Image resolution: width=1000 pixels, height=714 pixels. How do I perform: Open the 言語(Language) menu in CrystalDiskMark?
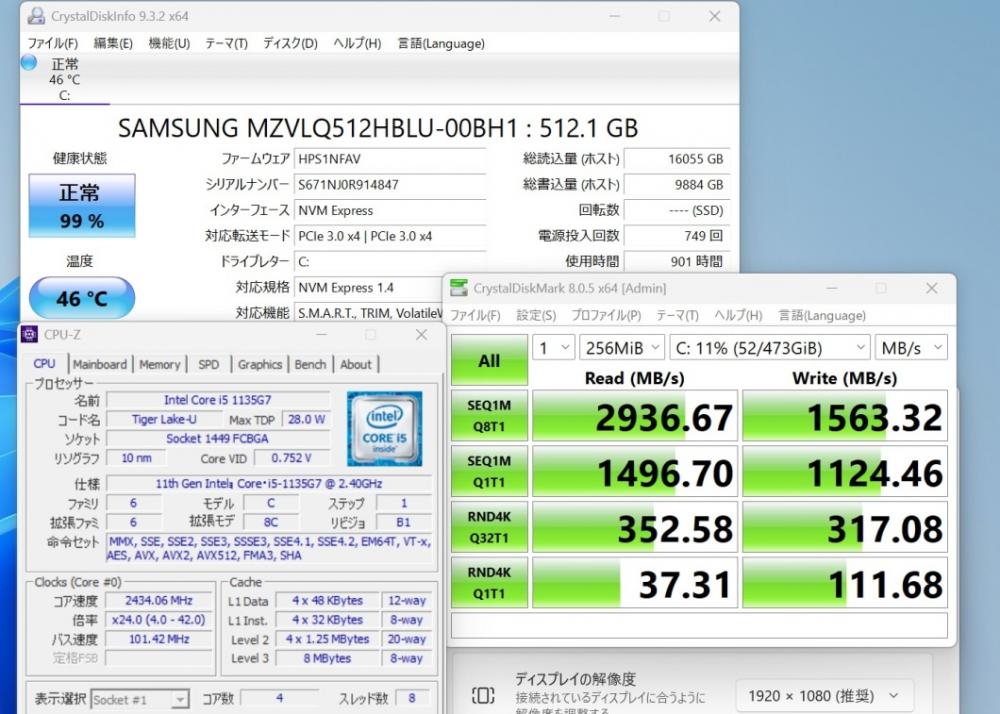point(822,316)
